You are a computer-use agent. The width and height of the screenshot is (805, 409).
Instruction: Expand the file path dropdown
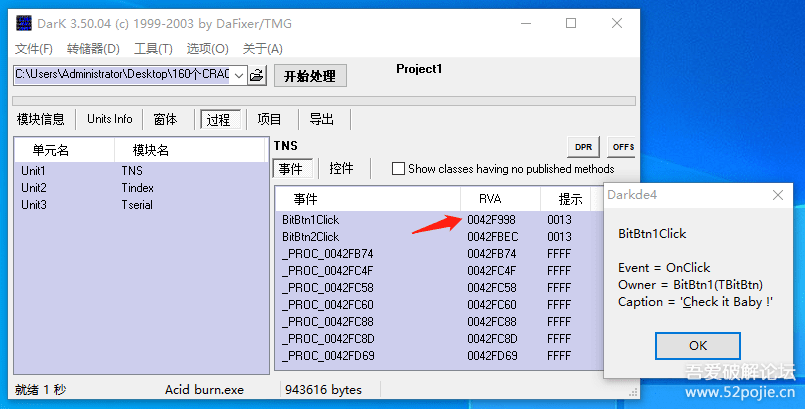pyautogui.click(x=238, y=75)
